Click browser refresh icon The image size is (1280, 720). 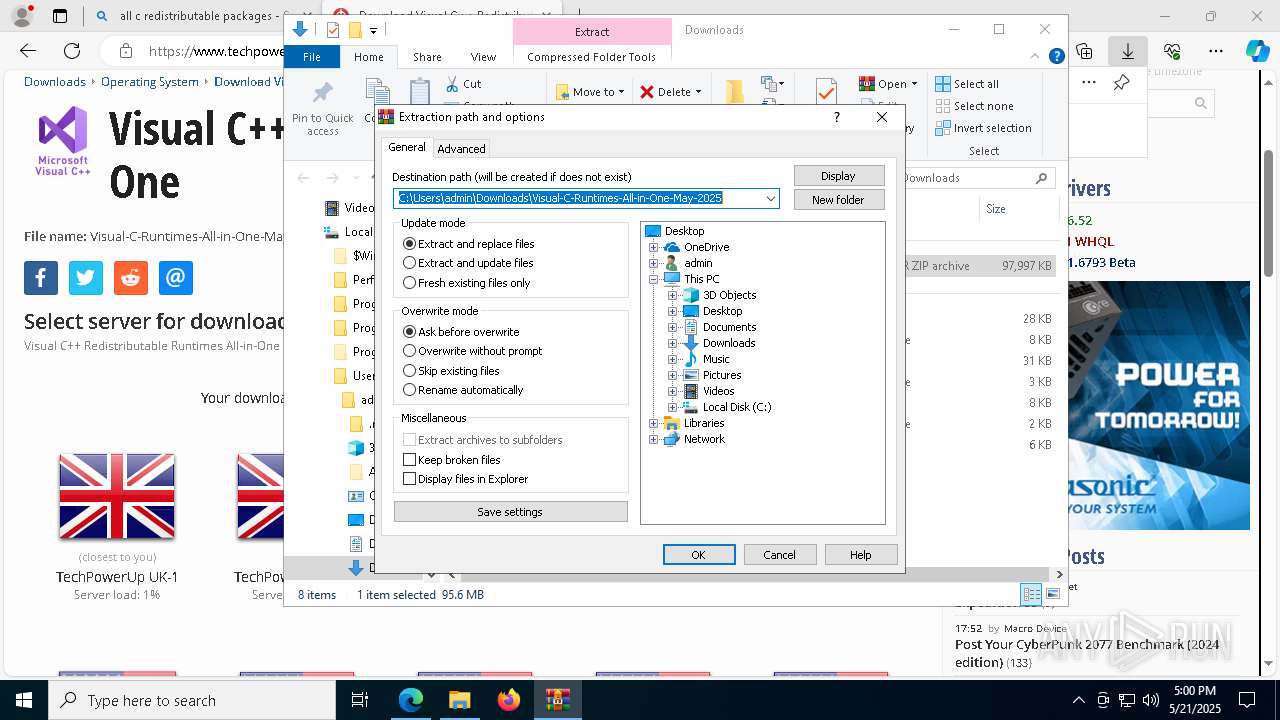click(72, 51)
